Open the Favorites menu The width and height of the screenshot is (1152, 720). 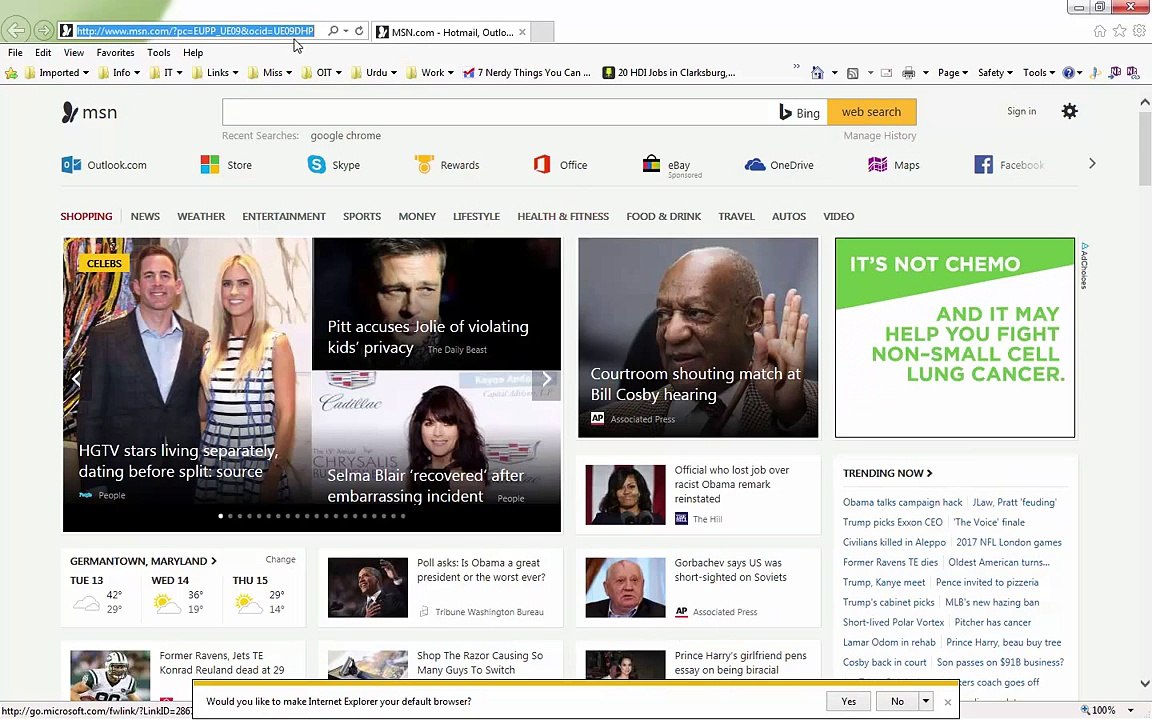coord(115,53)
